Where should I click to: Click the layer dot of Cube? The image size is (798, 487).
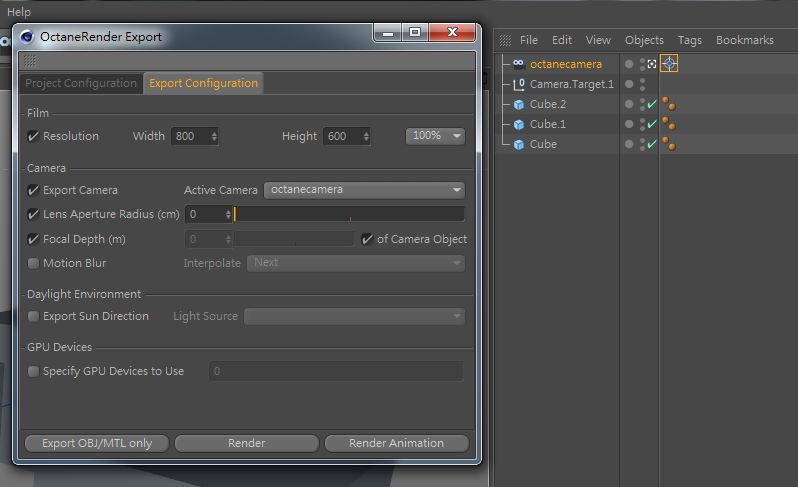(630, 145)
